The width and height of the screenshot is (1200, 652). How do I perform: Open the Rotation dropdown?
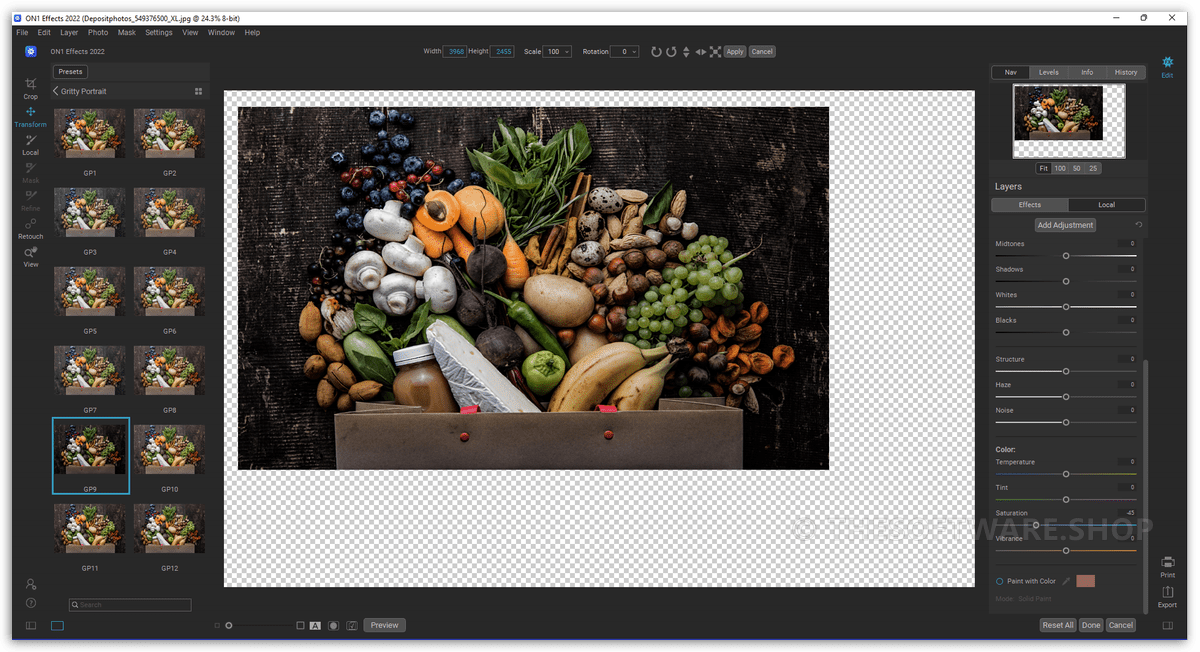625,51
